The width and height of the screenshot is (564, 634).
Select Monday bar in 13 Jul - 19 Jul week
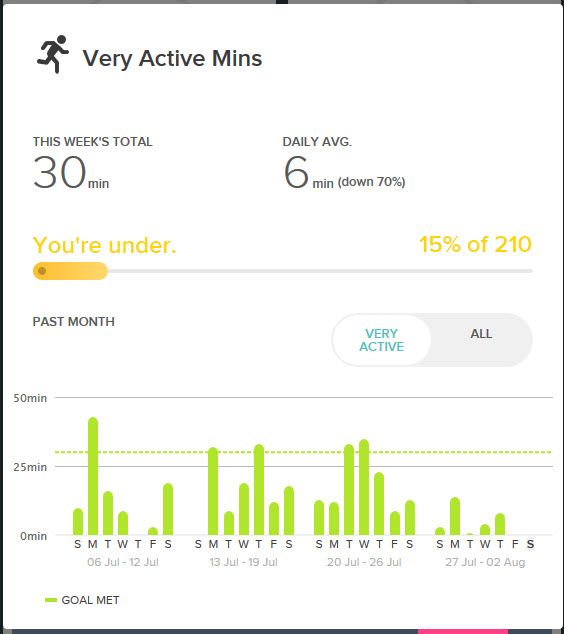click(213, 491)
